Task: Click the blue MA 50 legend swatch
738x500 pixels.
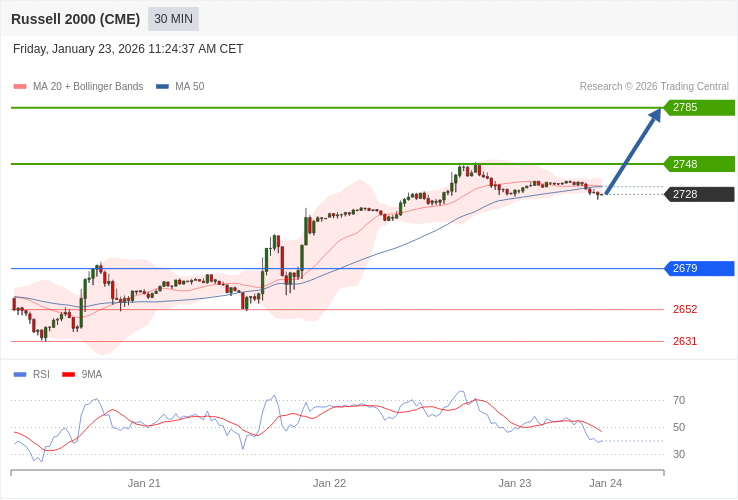Action: [x=162, y=87]
